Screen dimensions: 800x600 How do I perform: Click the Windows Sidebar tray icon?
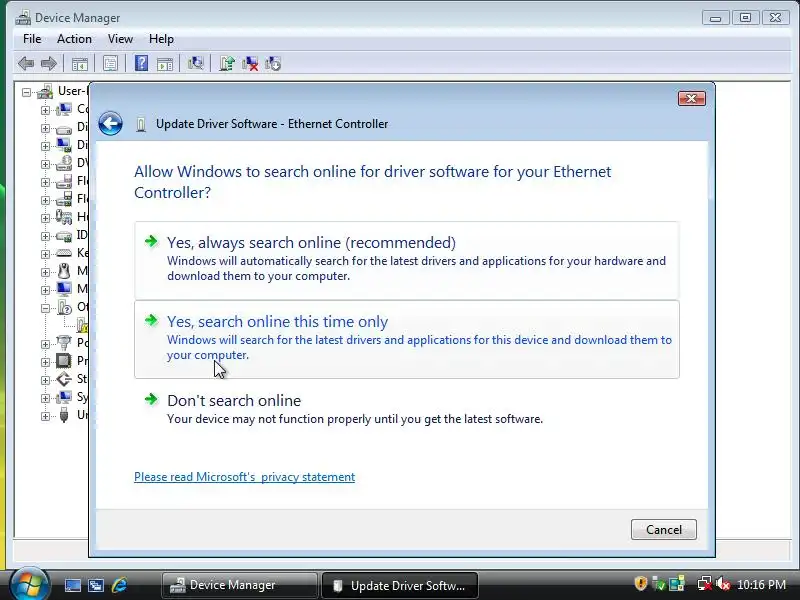point(677,583)
